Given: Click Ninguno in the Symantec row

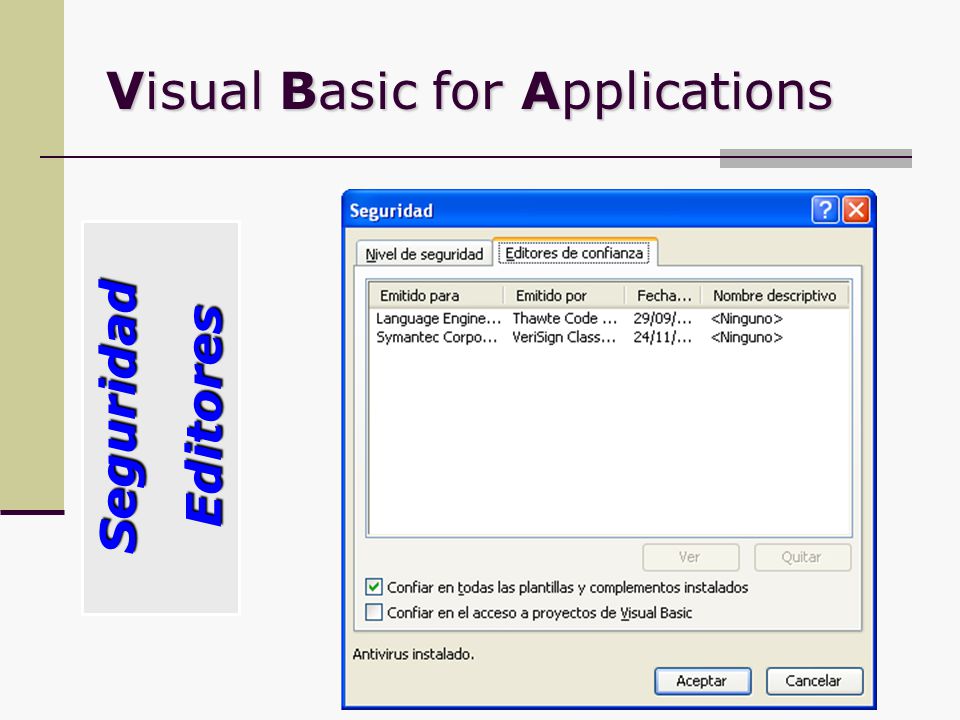Looking at the screenshot, I should coord(746,337).
